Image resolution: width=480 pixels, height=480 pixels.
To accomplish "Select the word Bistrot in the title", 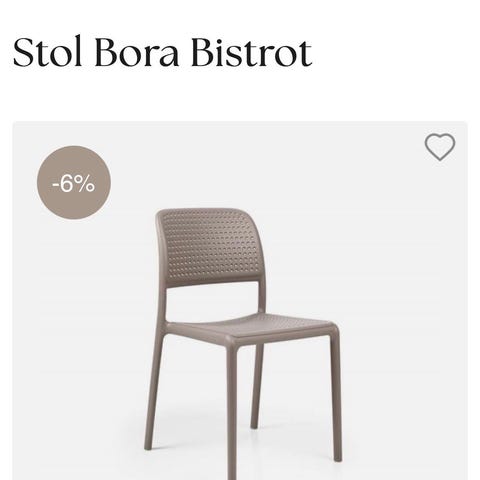I will 252,52.
